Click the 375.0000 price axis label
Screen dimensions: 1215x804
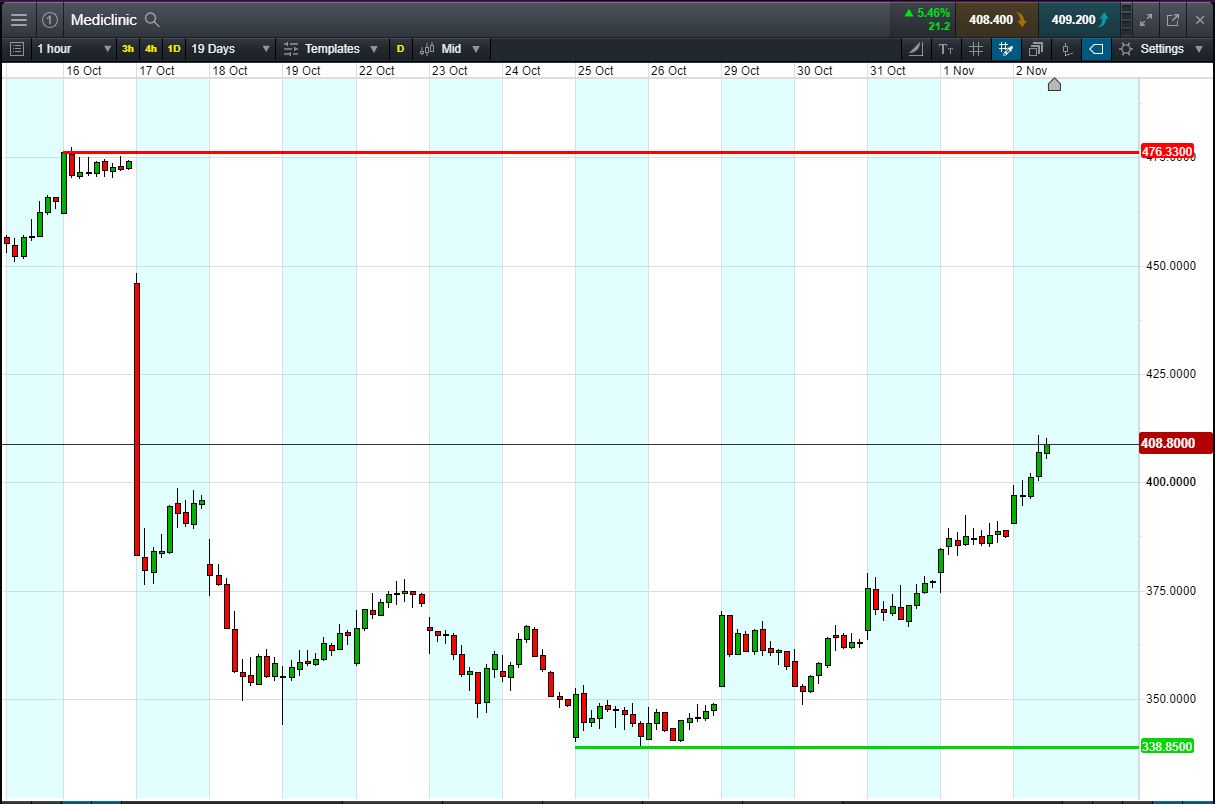point(1171,590)
